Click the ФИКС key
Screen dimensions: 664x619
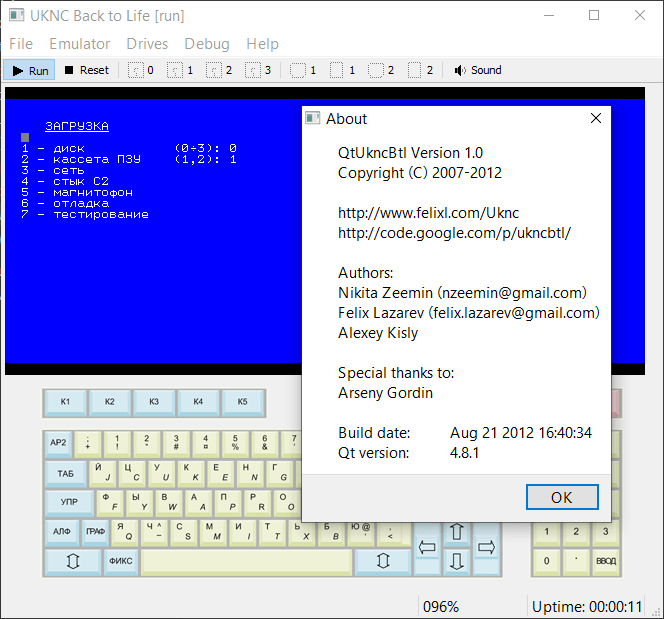pyautogui.click(x=121, y=562)
